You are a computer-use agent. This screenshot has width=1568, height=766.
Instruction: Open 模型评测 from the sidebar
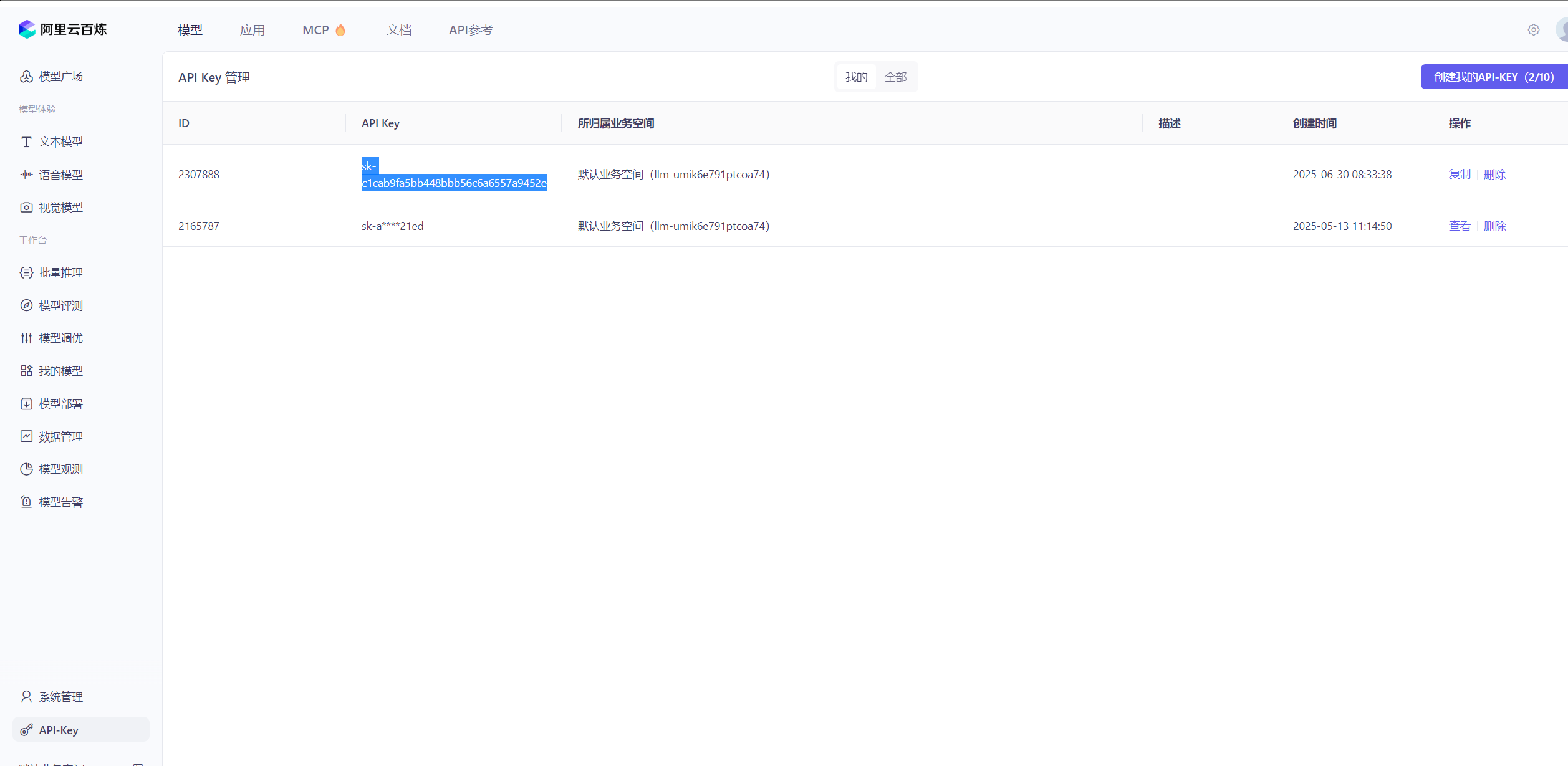tap(60, 305)
